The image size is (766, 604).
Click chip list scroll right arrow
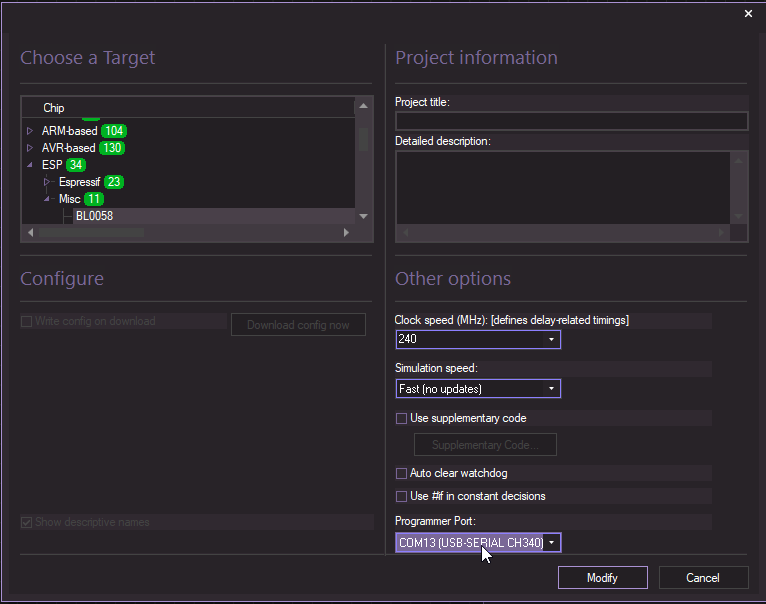[x=346, y=233]
